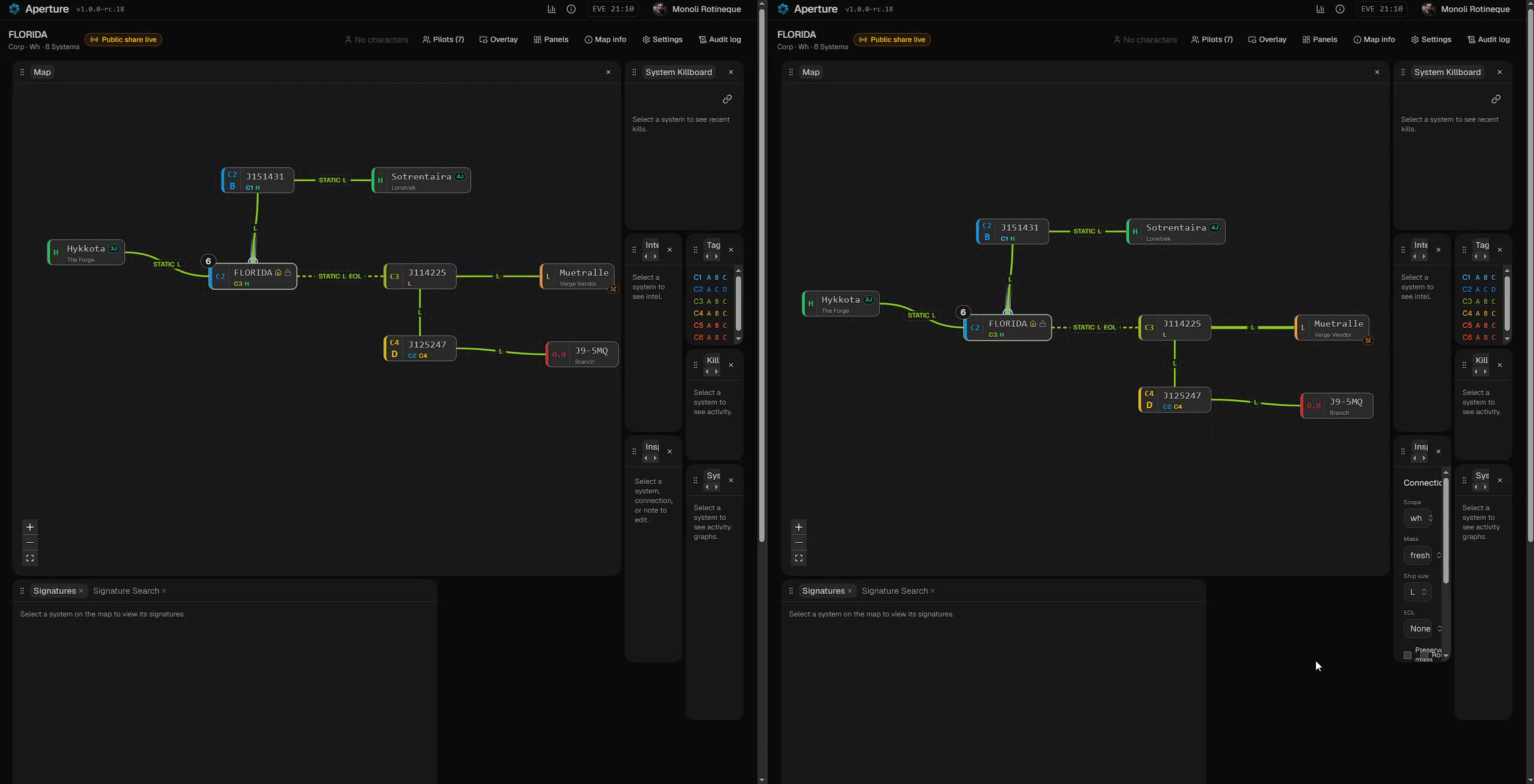Copy killboard link icon in right window
The image size is (1534, 784).
pos(1496,99)
